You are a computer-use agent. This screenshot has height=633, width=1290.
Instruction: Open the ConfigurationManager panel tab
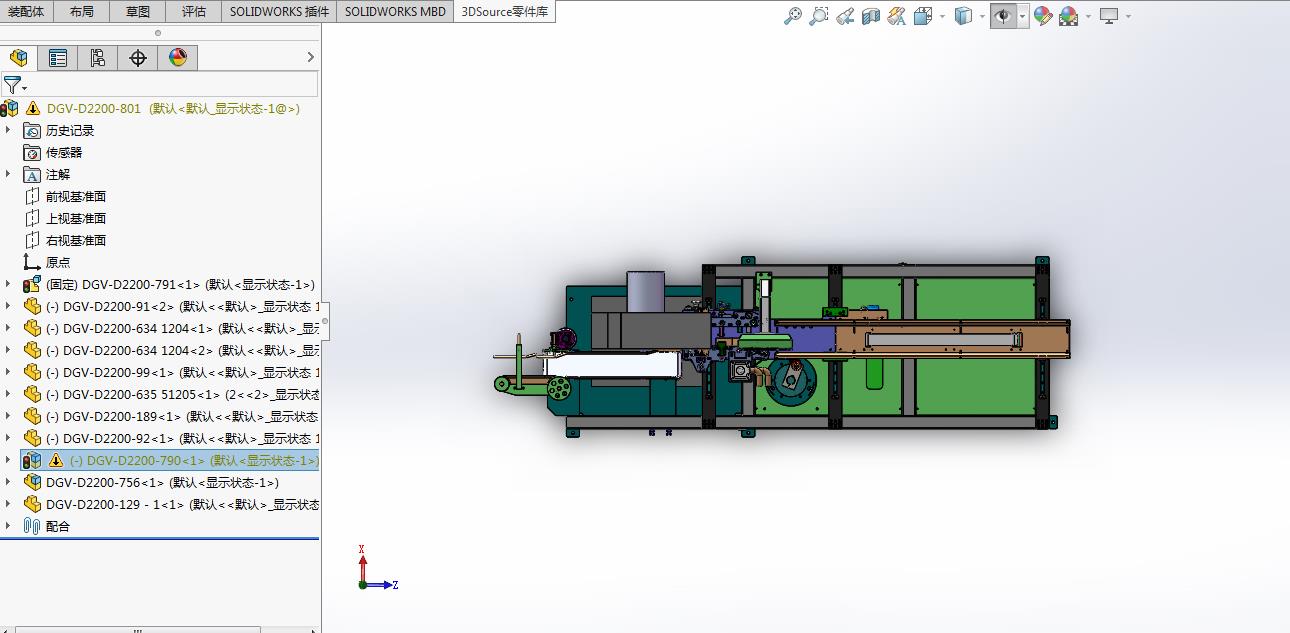98,58
